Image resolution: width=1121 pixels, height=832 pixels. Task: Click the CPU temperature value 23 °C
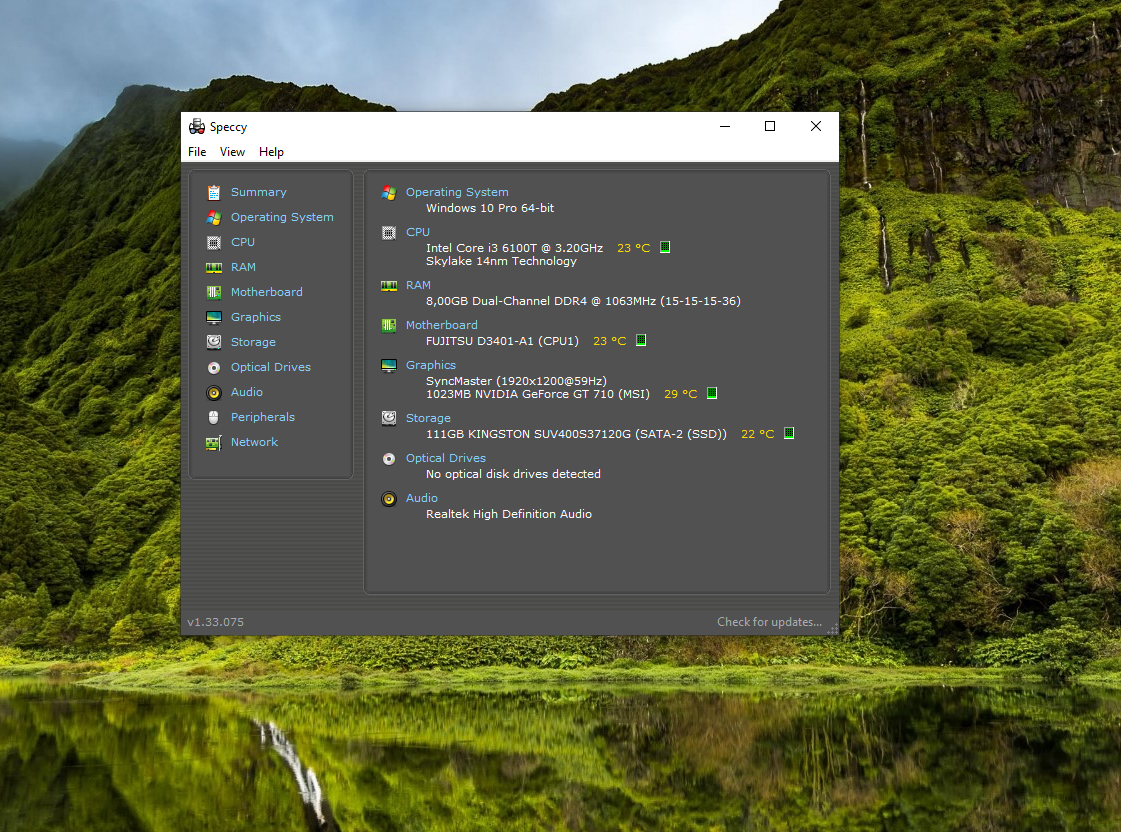click(633, 248)
